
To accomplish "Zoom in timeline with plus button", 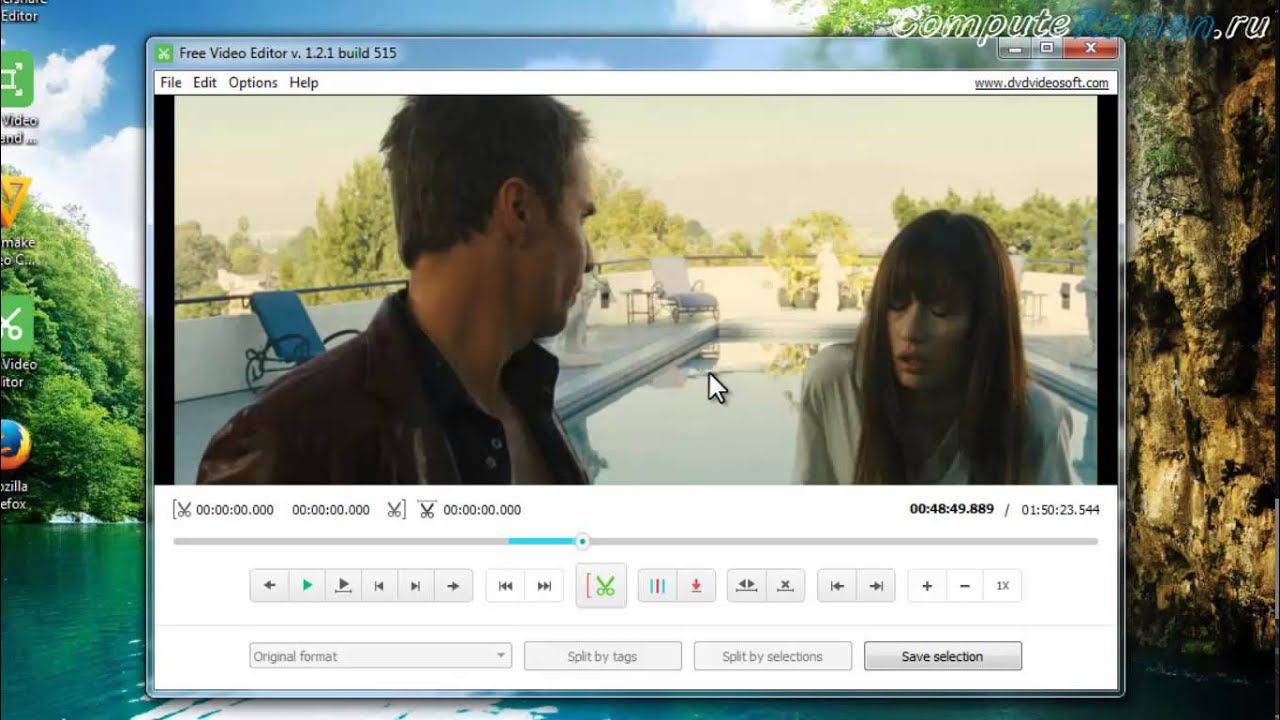I will tap(927, 586).
